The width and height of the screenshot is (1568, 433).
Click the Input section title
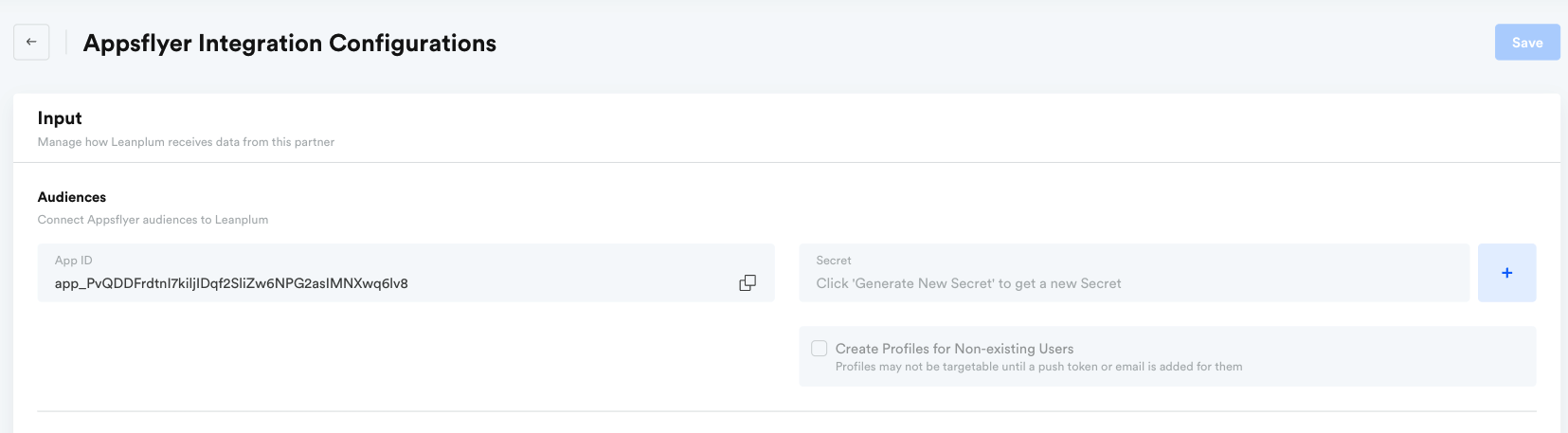point(60,117)
